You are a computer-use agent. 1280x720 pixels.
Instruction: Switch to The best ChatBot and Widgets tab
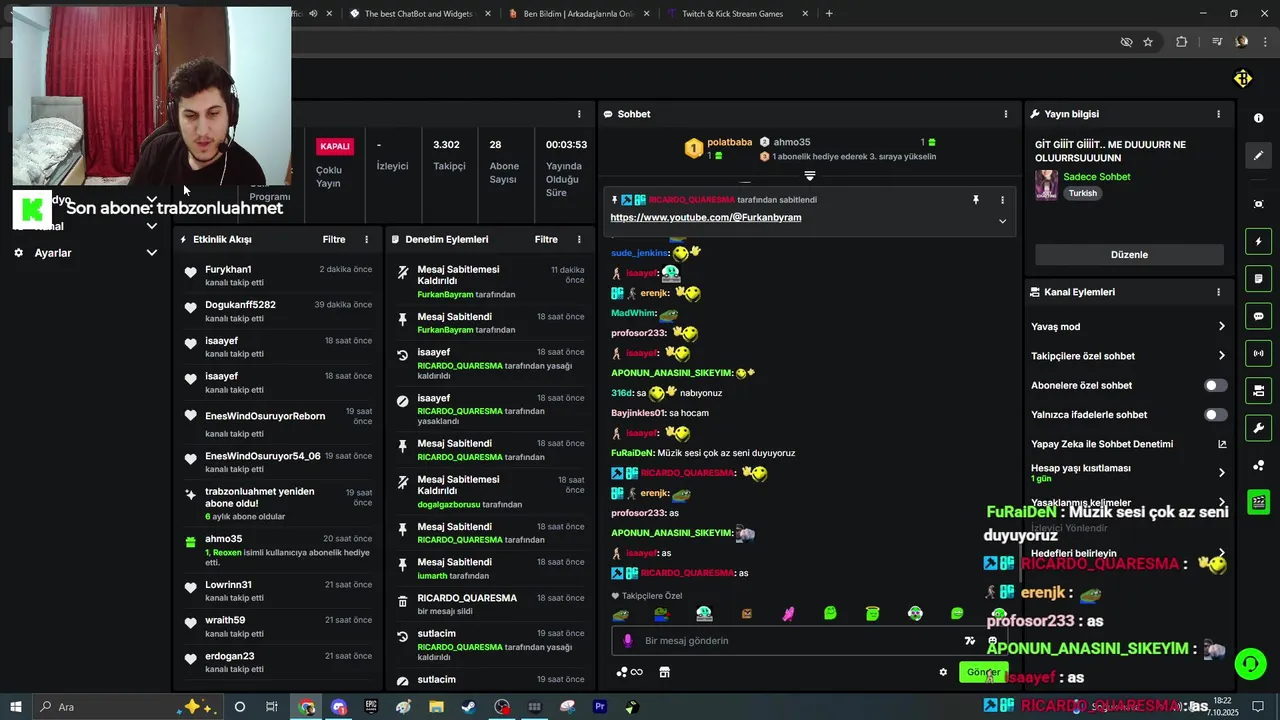[x=419, y=14]
